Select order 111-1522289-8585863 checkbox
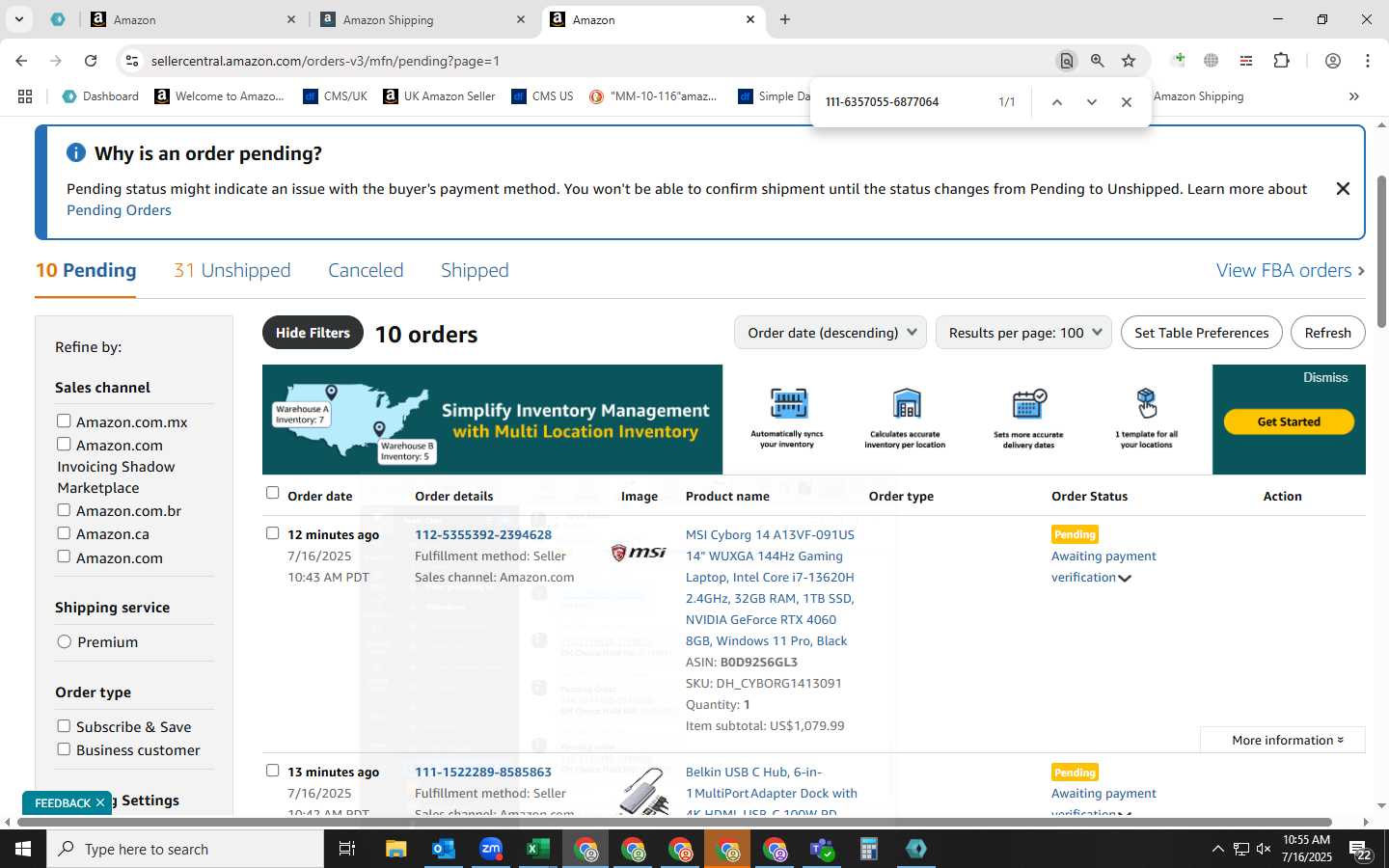The height and width of the screenshot is (868, 1389). click(x=272, y=770)
